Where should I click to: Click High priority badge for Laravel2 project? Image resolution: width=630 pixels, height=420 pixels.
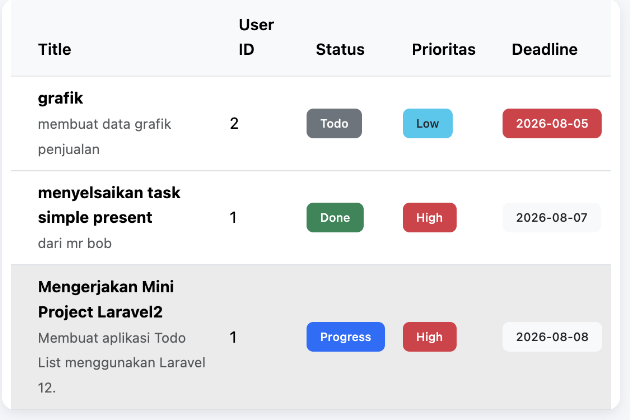pyautogui.click(x=430, y=337)
